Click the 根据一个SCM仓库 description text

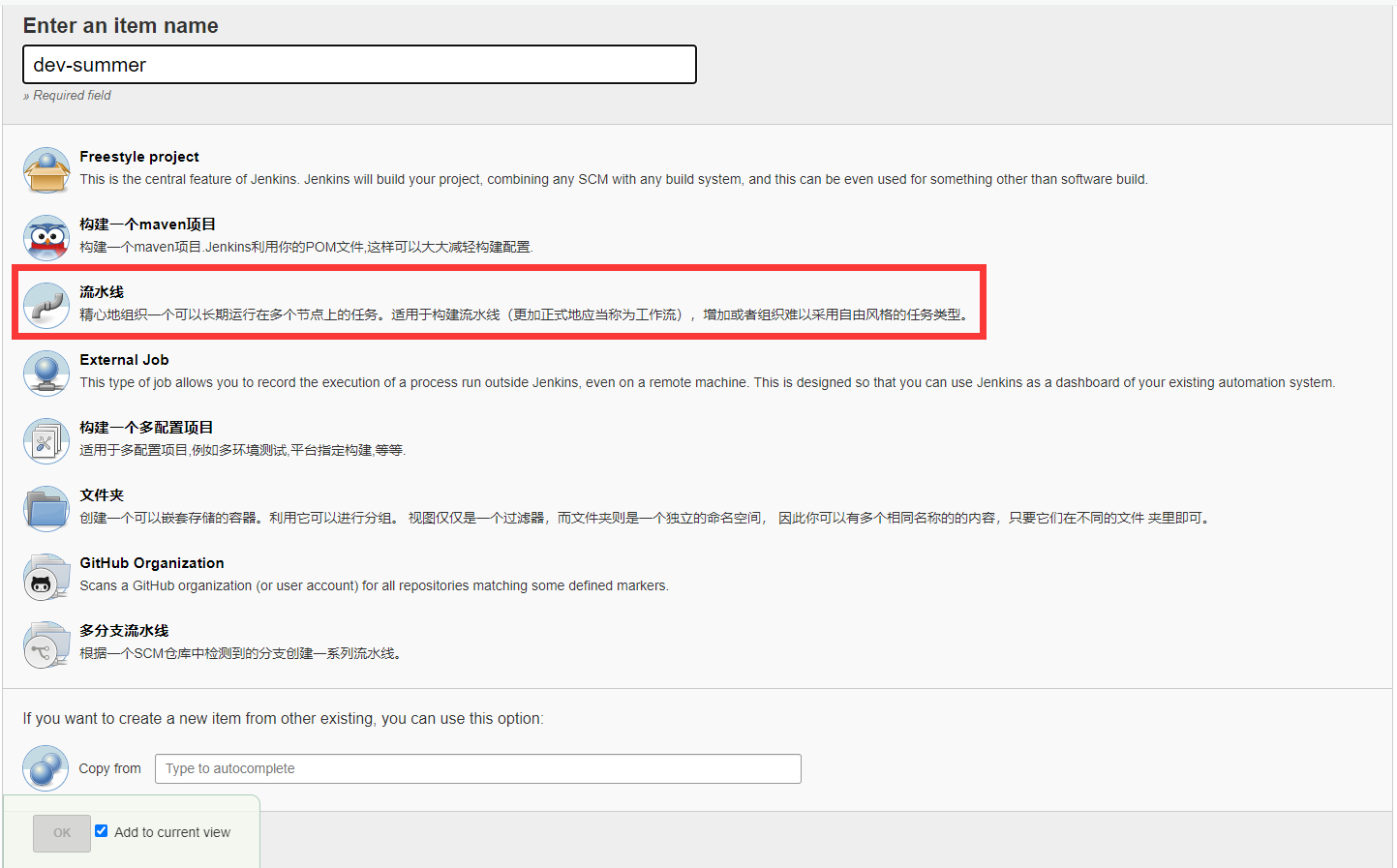pos(241,653)
